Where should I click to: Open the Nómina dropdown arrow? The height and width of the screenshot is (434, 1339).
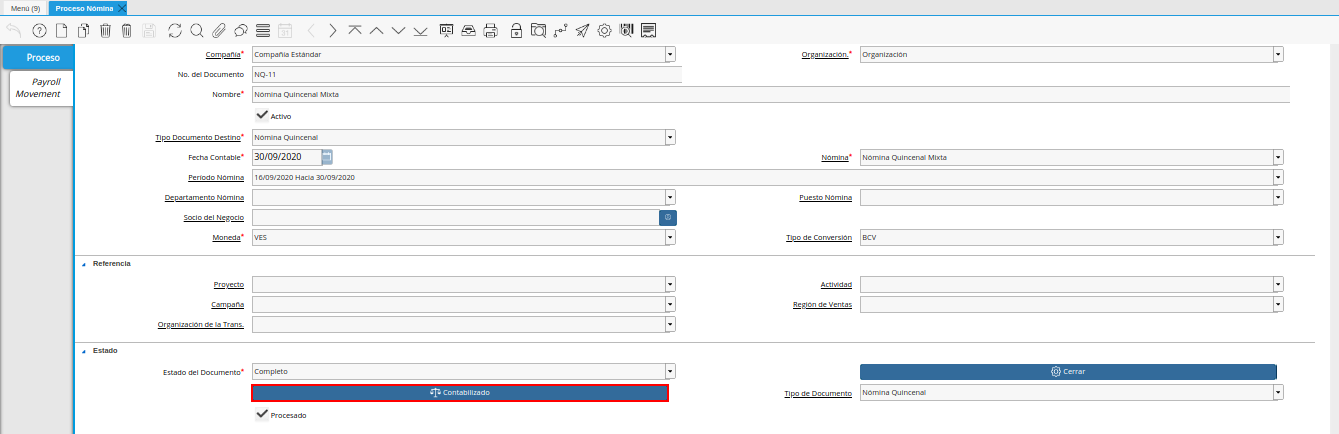[1278, 157]
